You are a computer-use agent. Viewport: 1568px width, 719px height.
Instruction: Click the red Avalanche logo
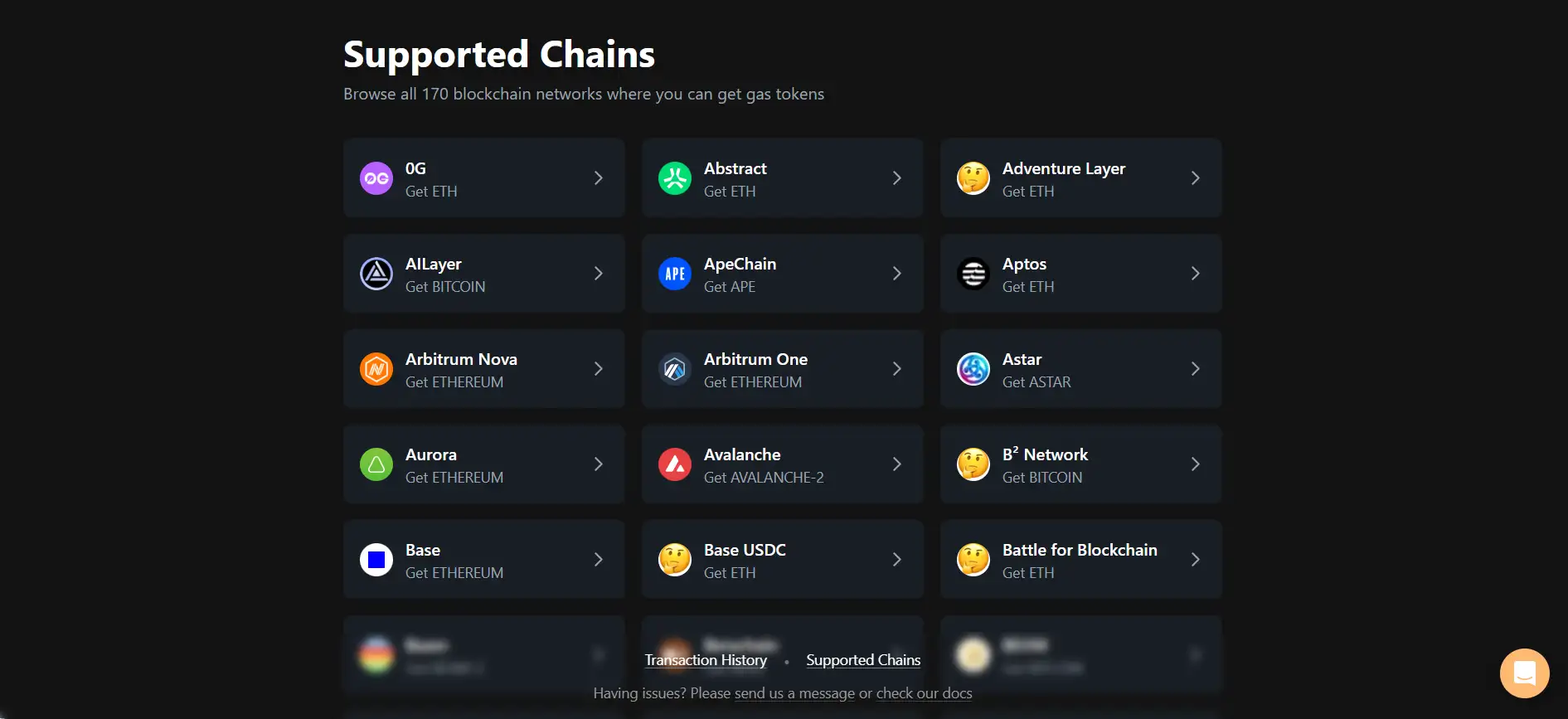point(675,464)
